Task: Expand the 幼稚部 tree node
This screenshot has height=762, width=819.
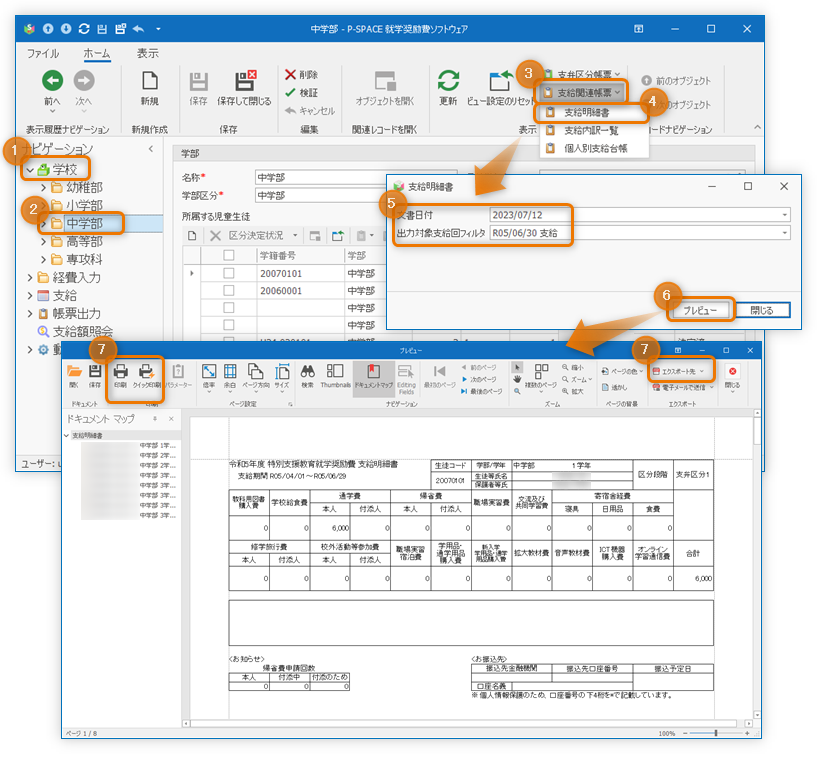Action: click(44, 187)
